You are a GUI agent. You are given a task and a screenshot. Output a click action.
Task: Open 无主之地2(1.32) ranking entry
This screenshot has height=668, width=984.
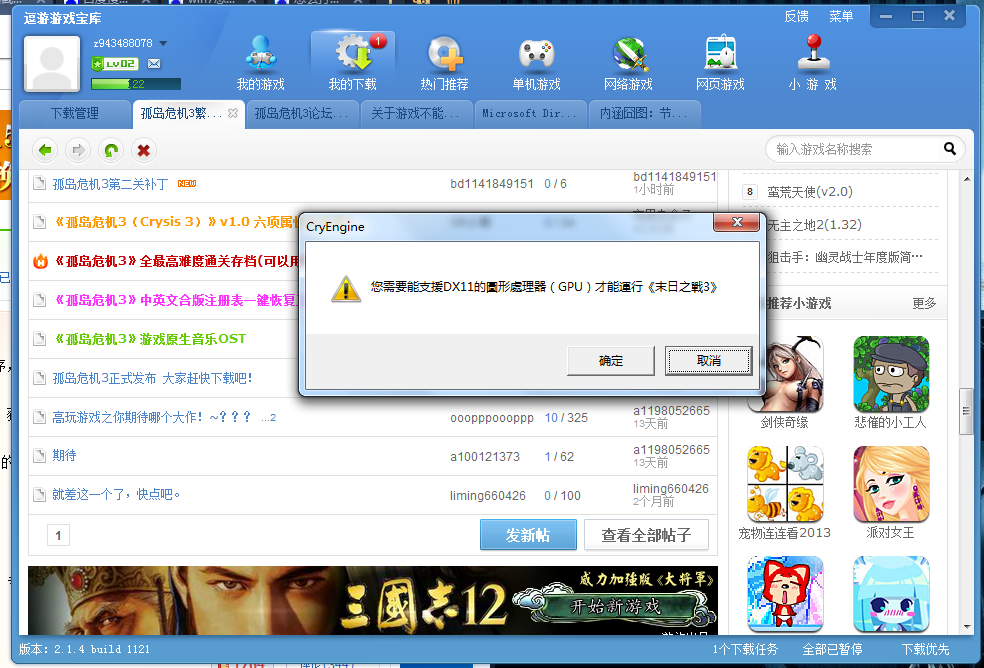[814, 225]
